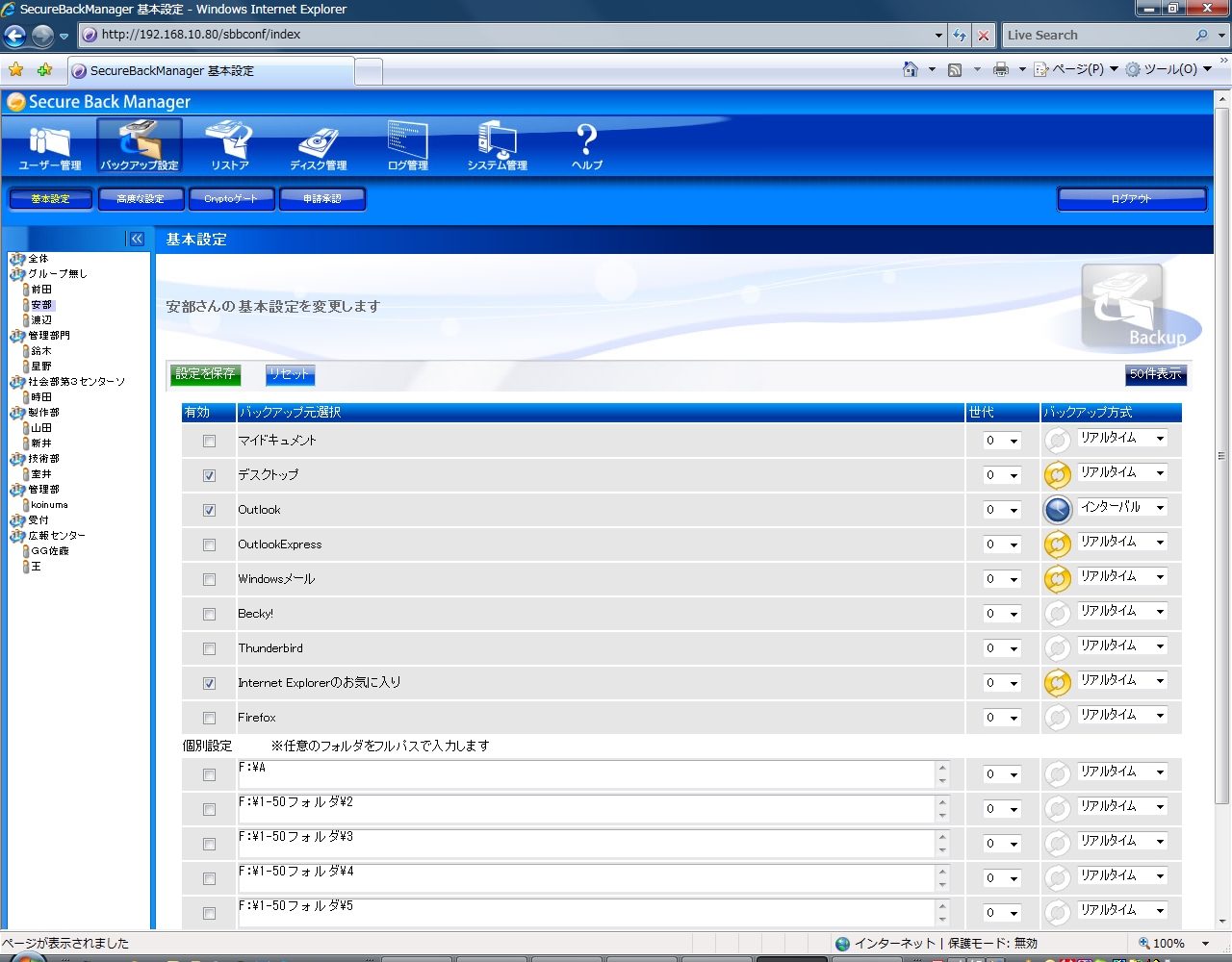
Task: Stop loading with the red X icon
Action: (984, 36)
